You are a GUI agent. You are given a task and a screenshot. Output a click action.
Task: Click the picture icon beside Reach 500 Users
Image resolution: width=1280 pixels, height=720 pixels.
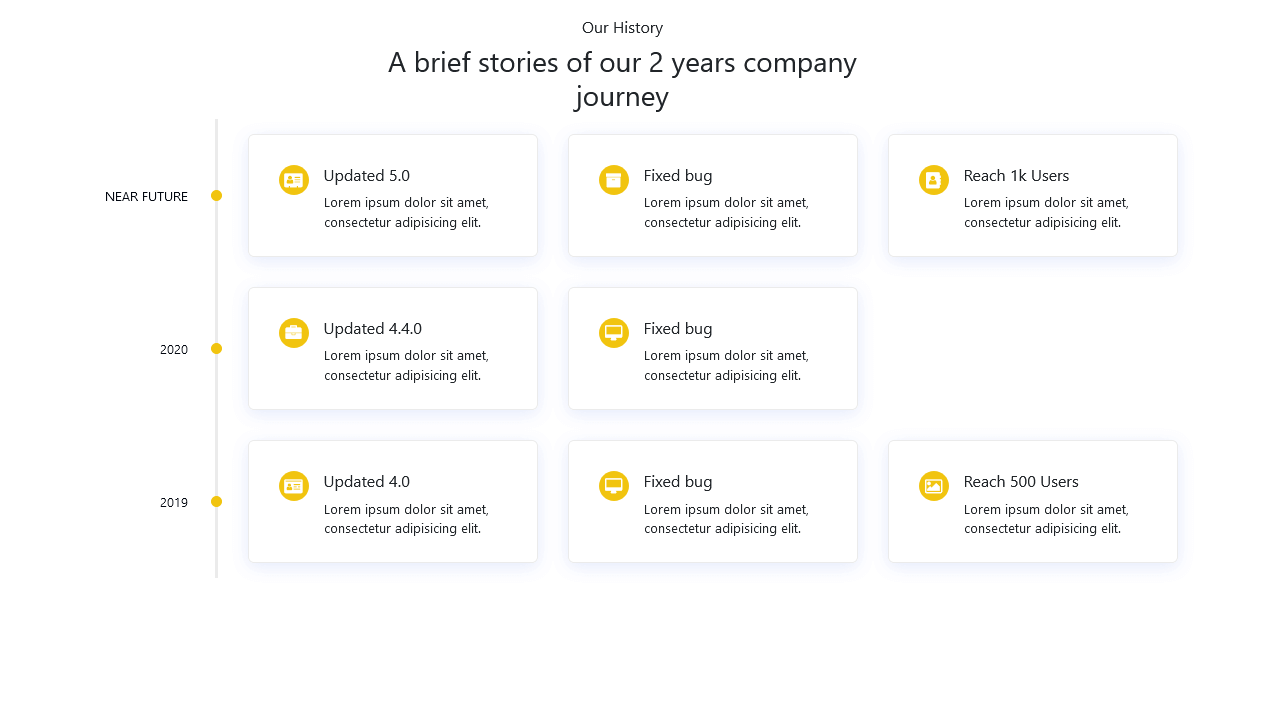coord(933,486)
